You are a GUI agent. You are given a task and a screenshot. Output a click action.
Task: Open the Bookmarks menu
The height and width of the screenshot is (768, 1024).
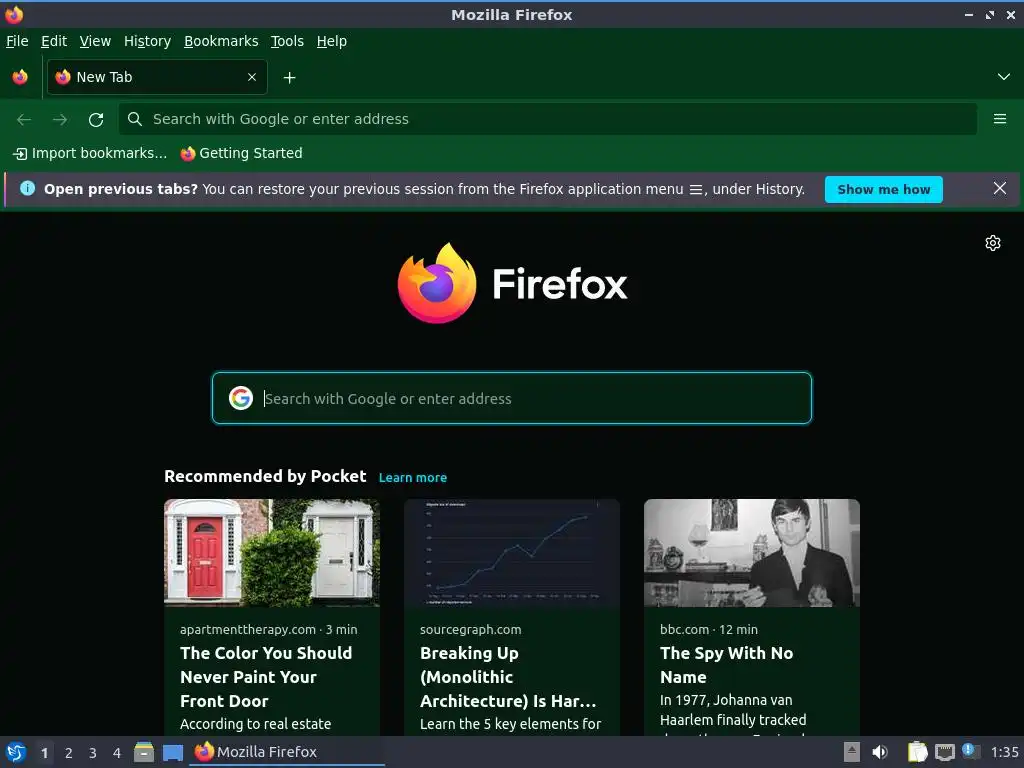221,41
